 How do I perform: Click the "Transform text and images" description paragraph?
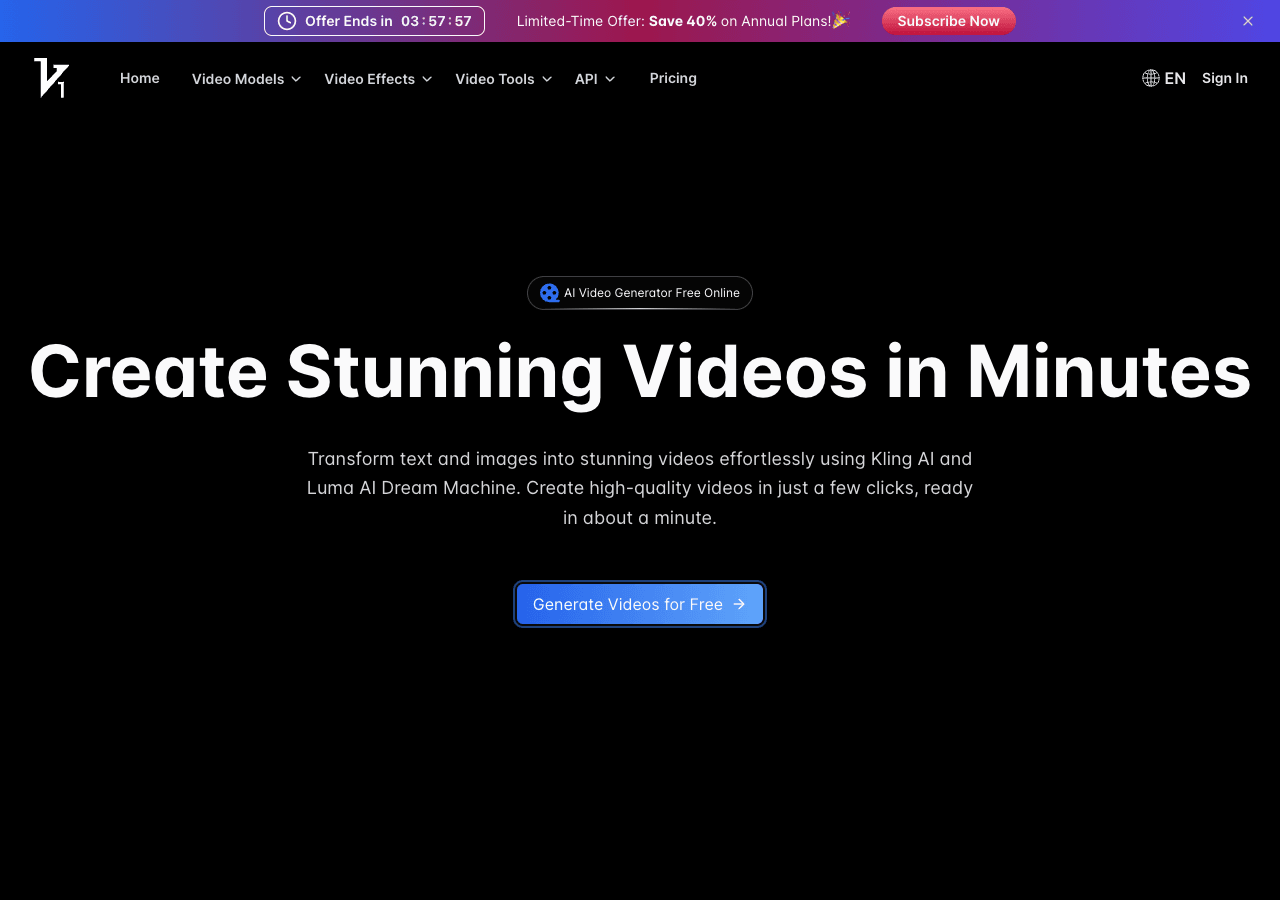[x=640, y=488]
